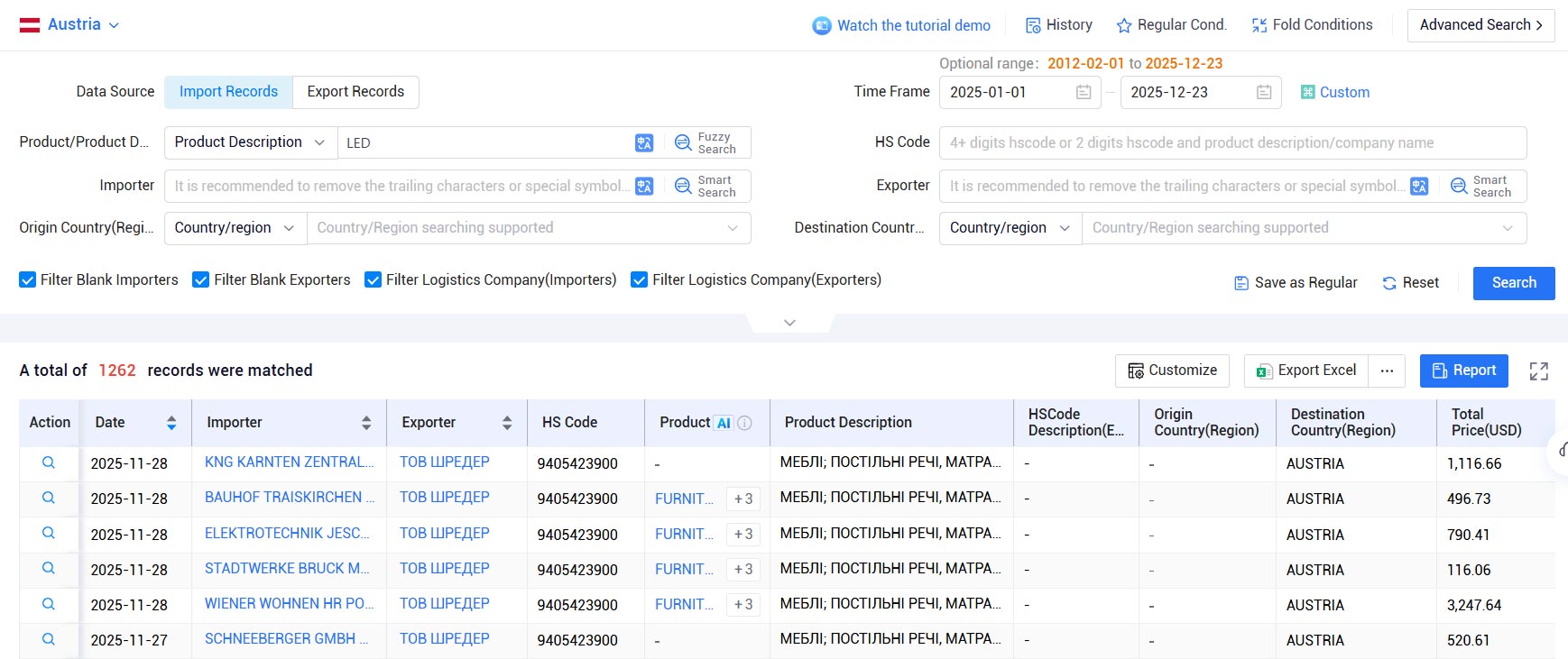The image size is (1568, 659).
Task: Run Smart Search for Importer
Action: point(706,186)
